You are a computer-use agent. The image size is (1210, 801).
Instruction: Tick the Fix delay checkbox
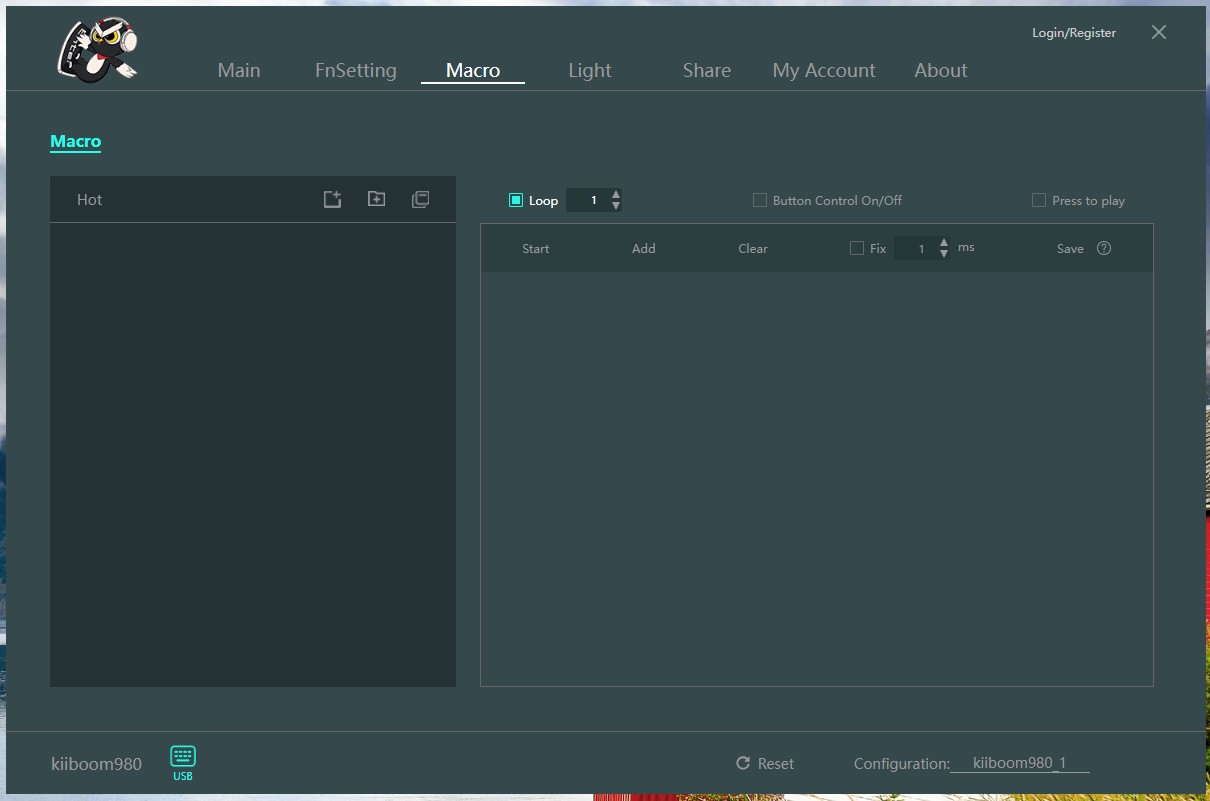857,248
